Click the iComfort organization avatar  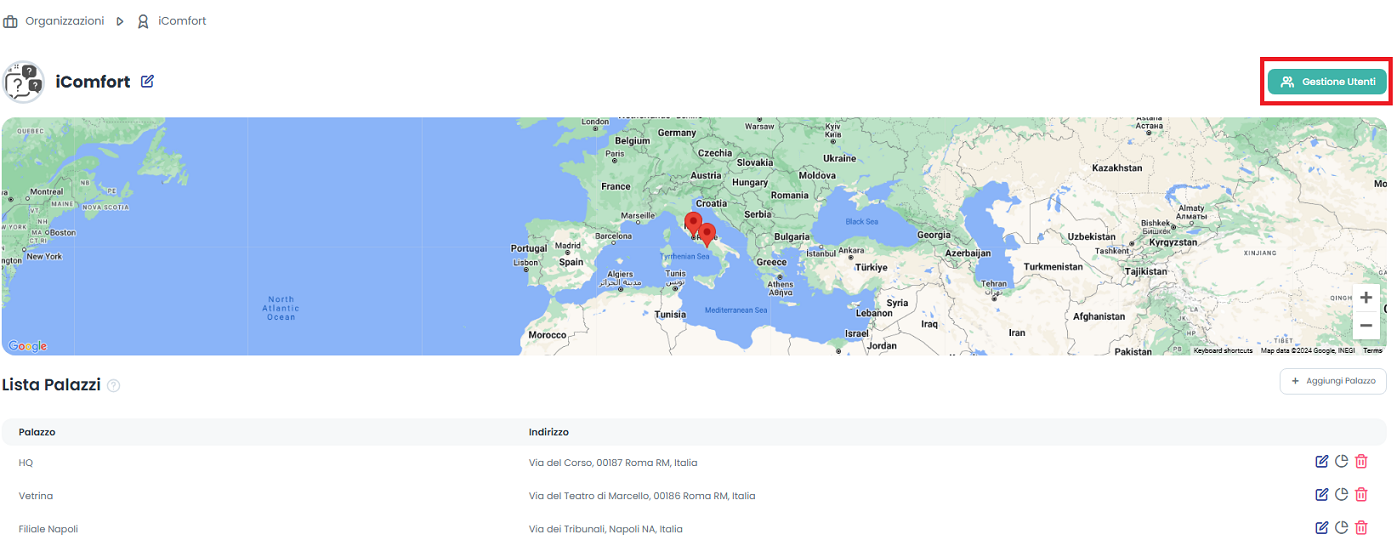point(23,82)
